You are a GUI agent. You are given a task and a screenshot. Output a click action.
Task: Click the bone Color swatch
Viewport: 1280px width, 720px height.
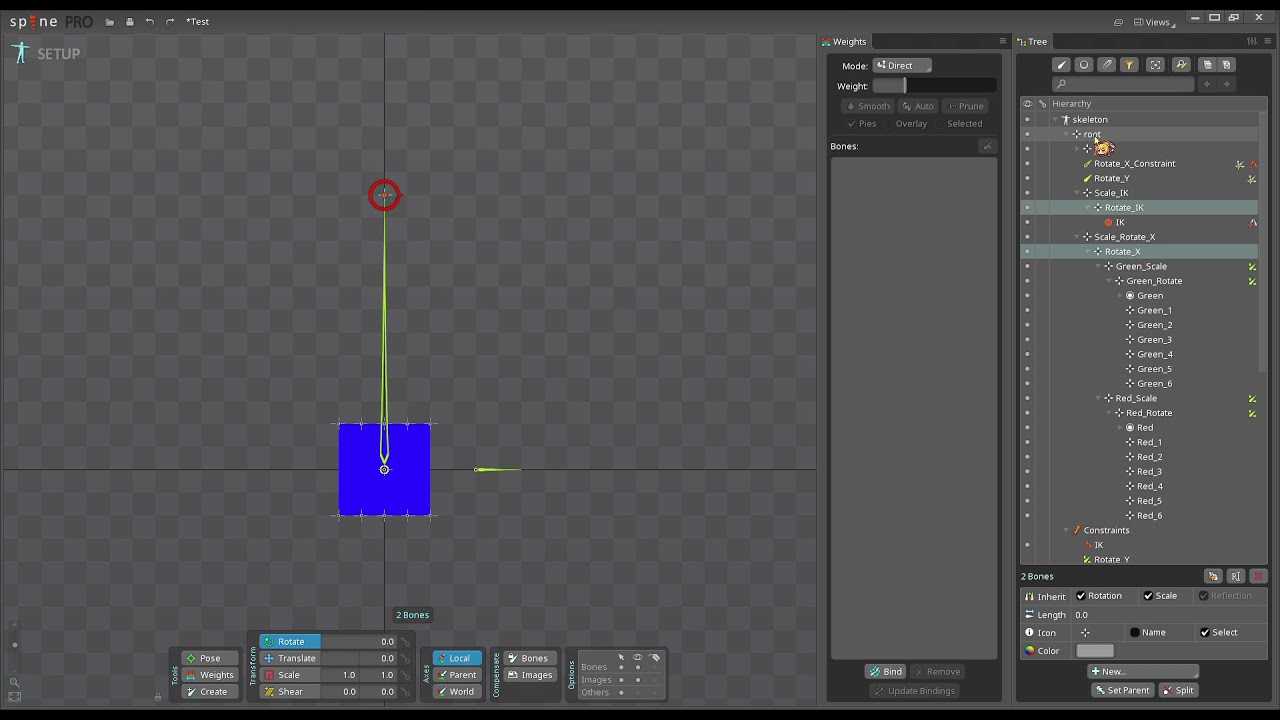click(x=1095, y=651)
